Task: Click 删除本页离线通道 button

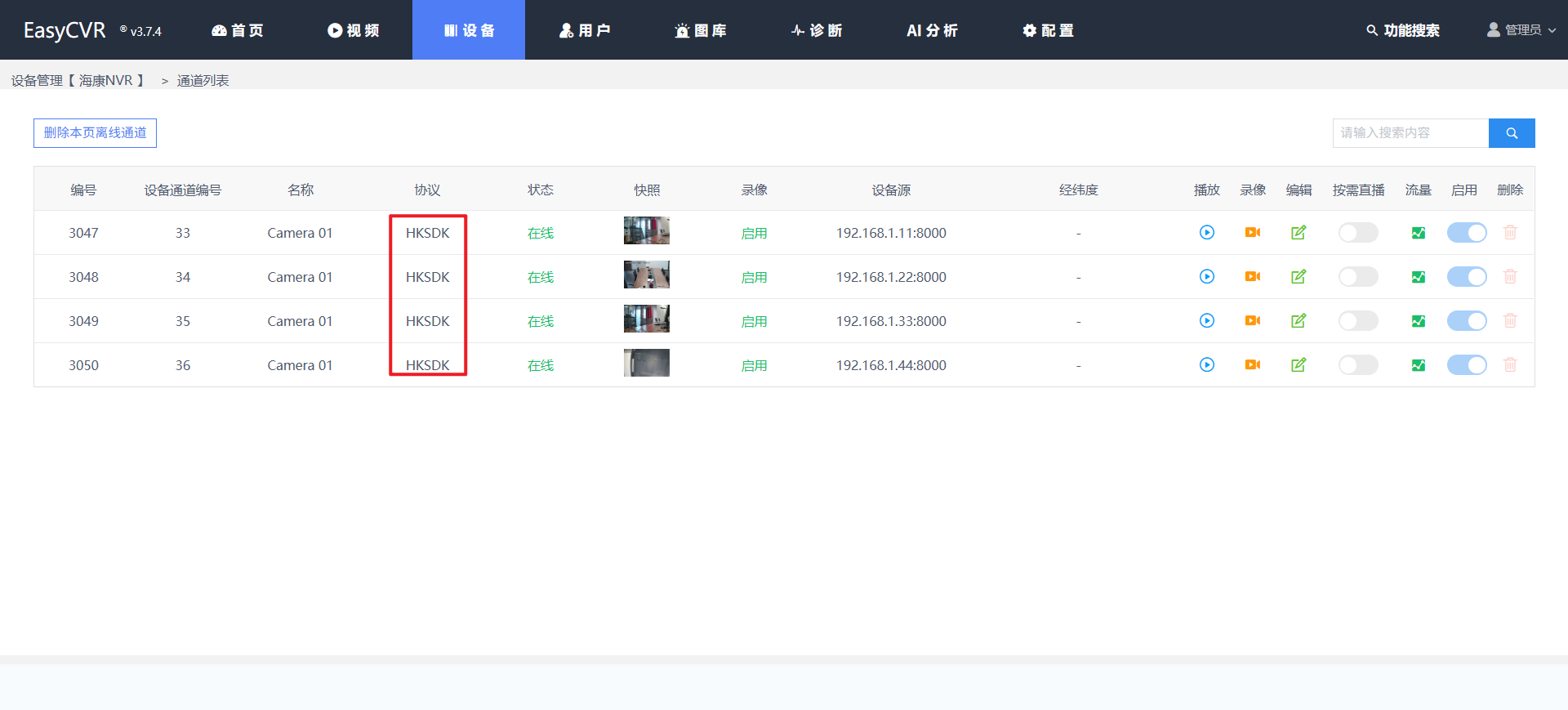Action: [95, 133]
